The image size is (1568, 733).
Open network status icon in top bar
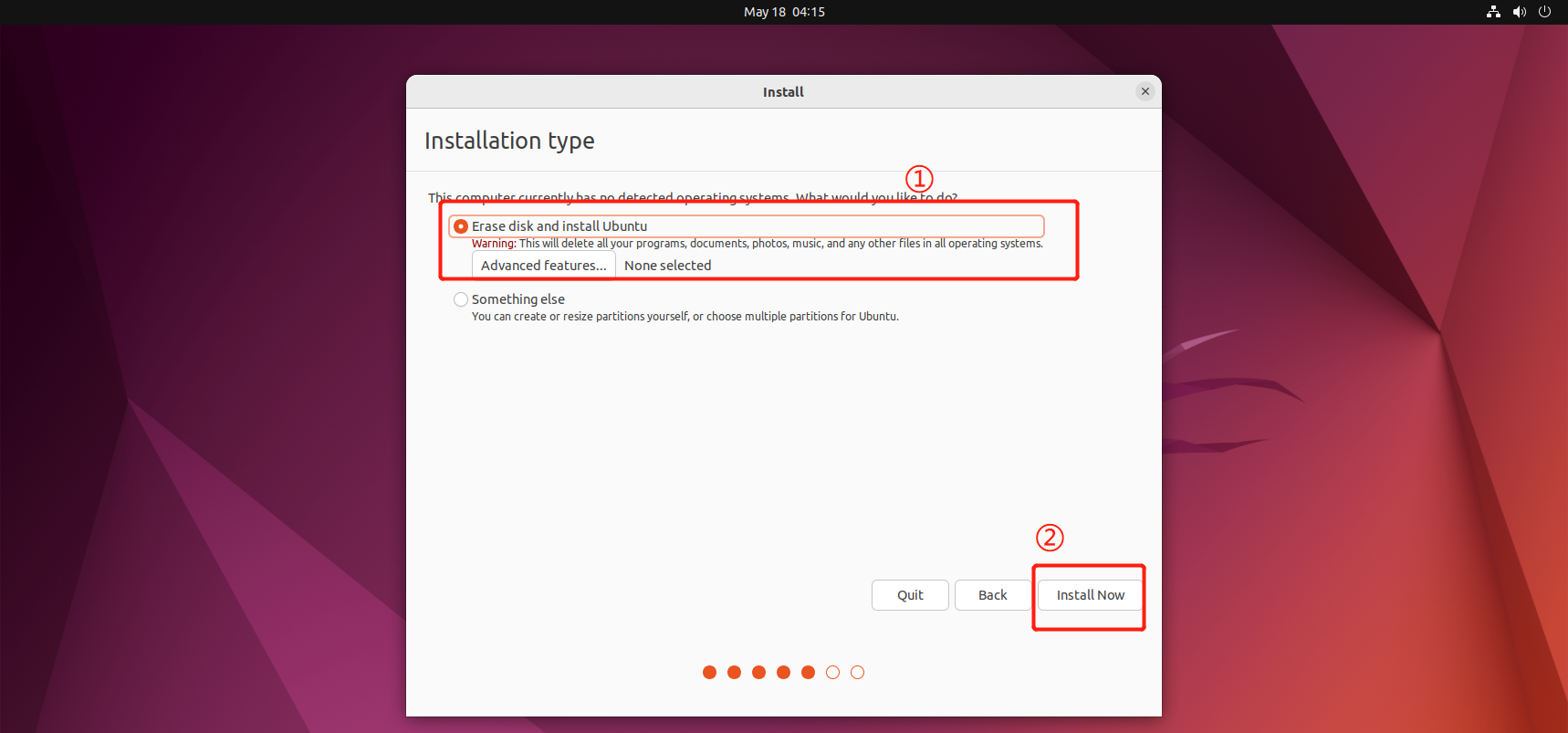click(1493, 12)
